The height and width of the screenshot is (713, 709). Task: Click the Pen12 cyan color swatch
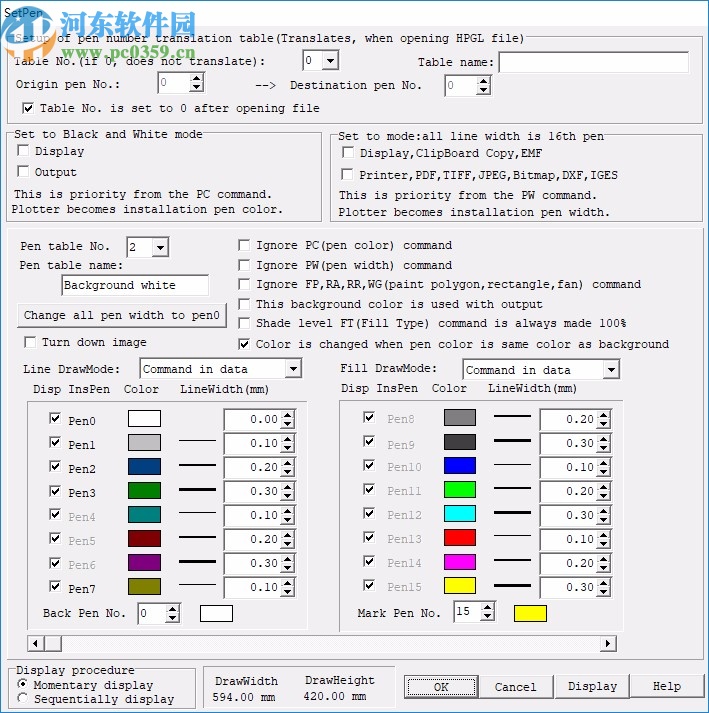[460, 513]
